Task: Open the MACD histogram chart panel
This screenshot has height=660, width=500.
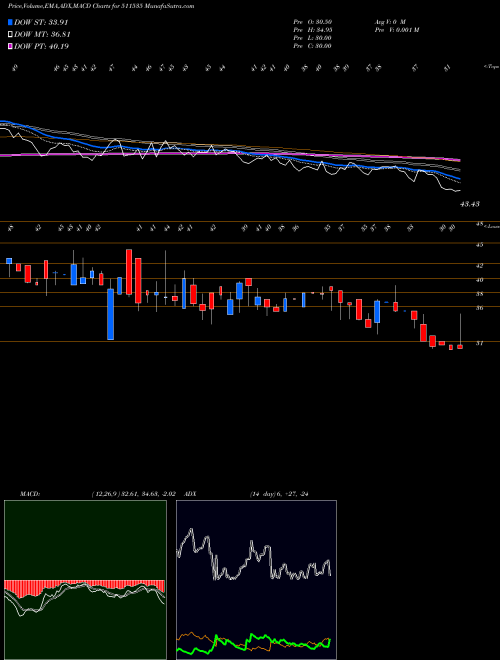Action: pos(85,580)
